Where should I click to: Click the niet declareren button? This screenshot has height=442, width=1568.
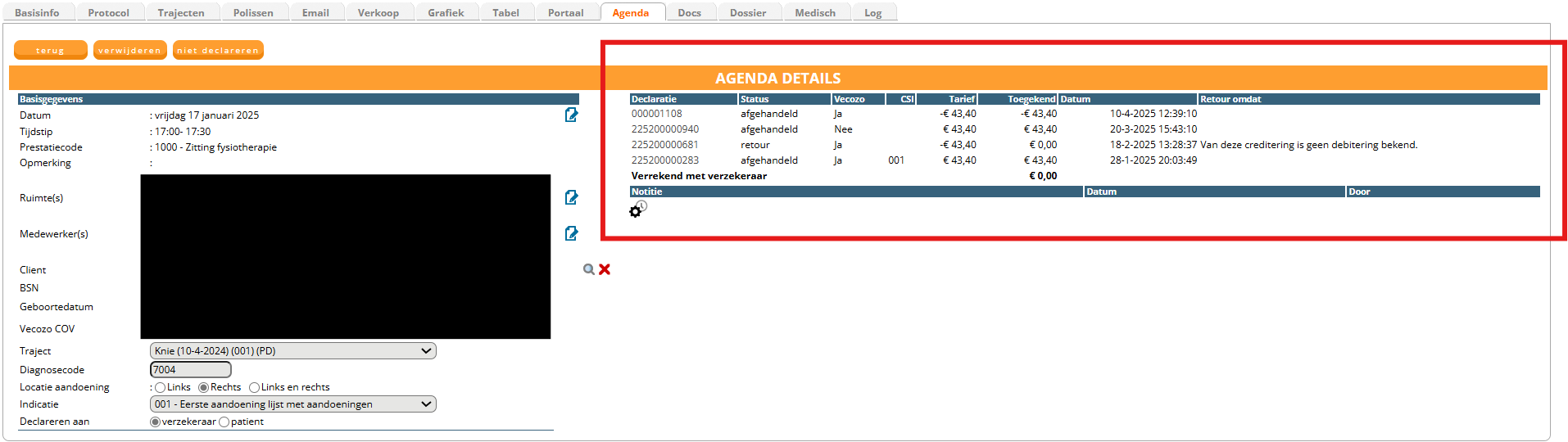point(218,51)
